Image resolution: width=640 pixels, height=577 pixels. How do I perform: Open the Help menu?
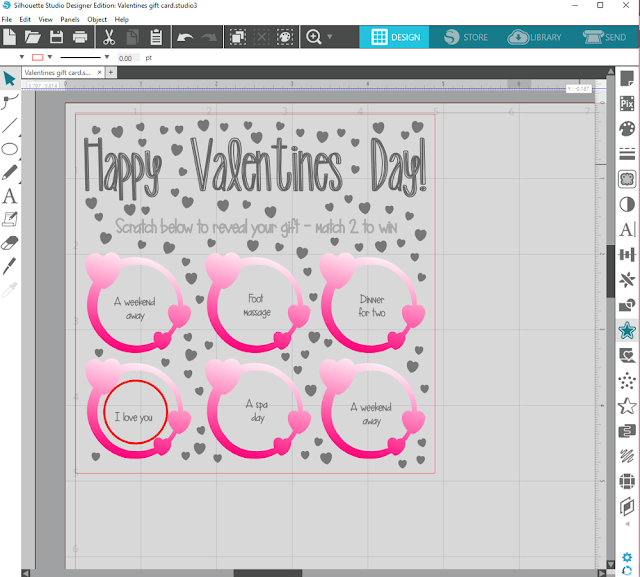point(121,19)
